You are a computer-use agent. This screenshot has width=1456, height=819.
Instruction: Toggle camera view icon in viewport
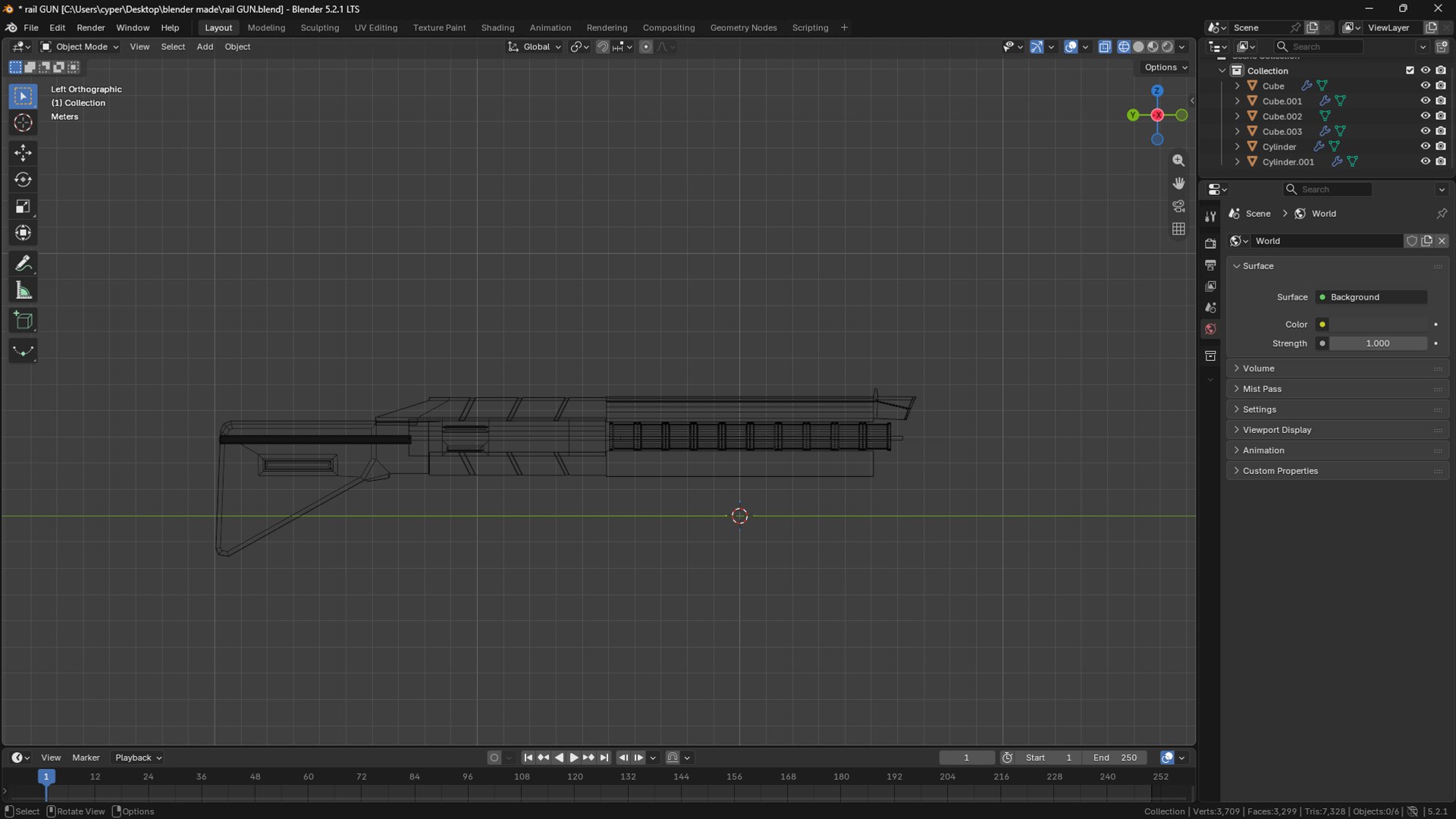(x=1178, y=206)
